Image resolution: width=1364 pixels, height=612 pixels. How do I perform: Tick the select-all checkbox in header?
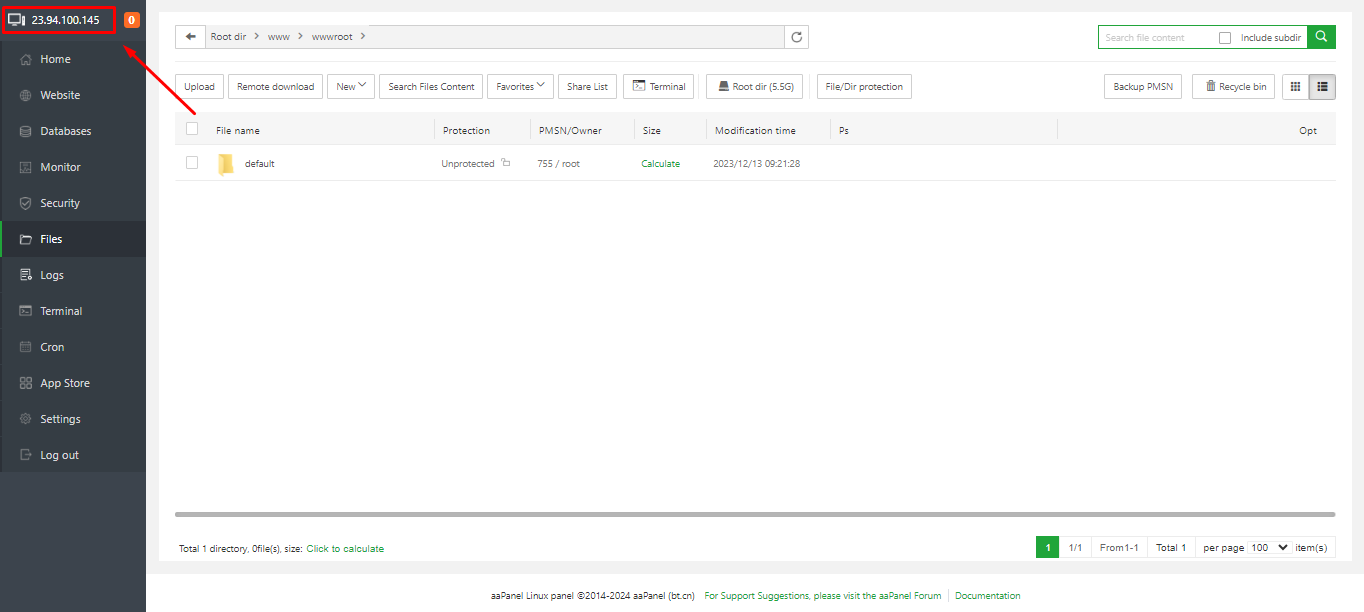192,129
